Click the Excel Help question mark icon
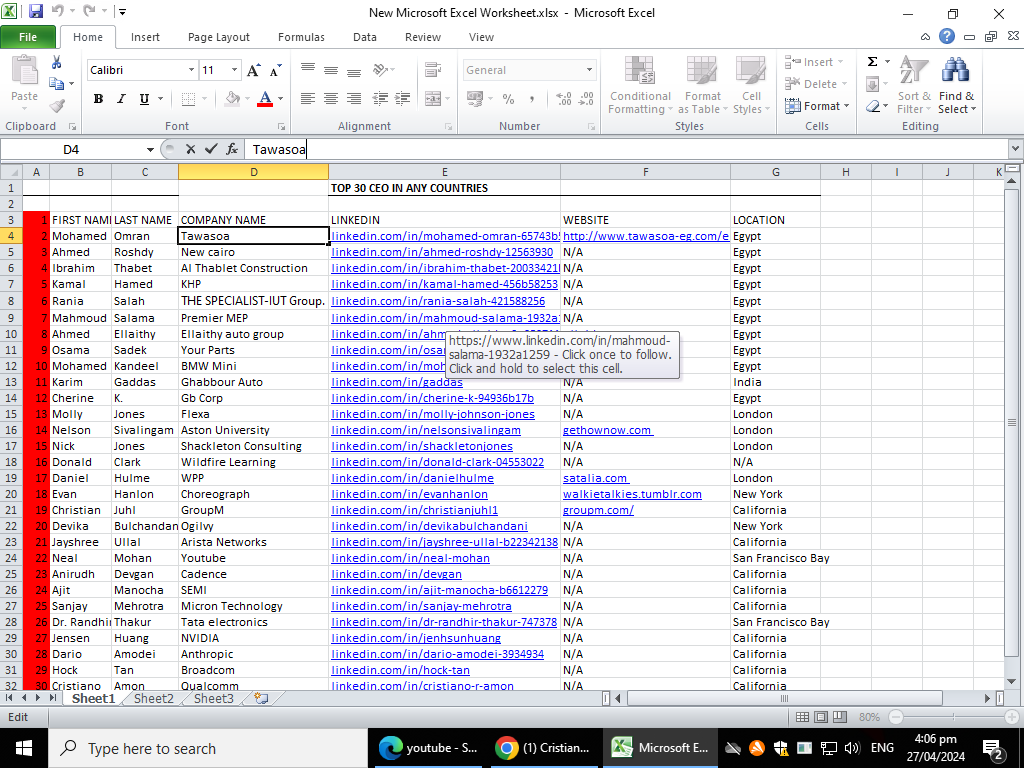This screenshot has height=768, width=1024. tap(947, 37)
